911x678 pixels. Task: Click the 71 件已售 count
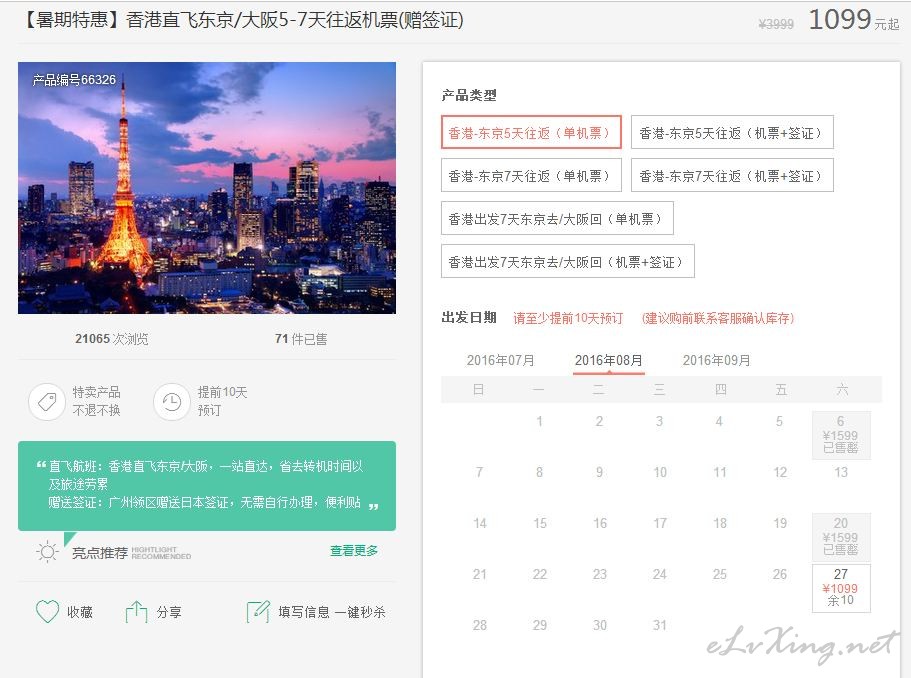pos(301,339)
